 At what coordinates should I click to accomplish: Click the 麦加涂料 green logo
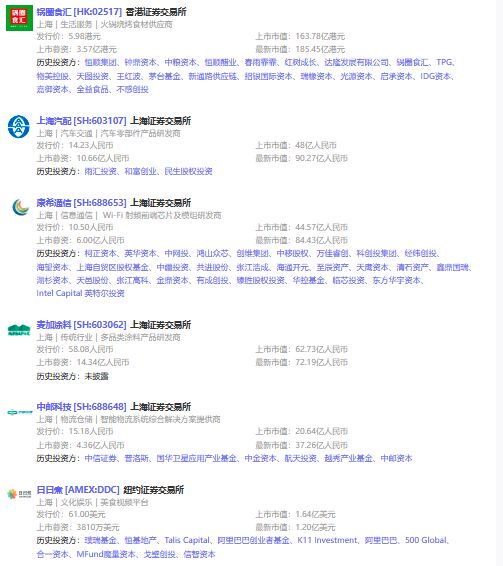[x=19, y=330]
